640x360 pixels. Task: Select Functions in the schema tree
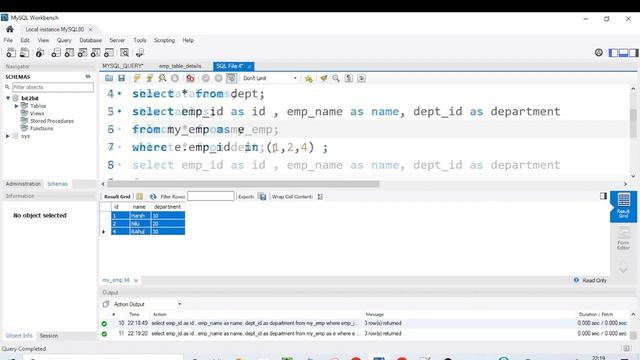click(41, 128)
